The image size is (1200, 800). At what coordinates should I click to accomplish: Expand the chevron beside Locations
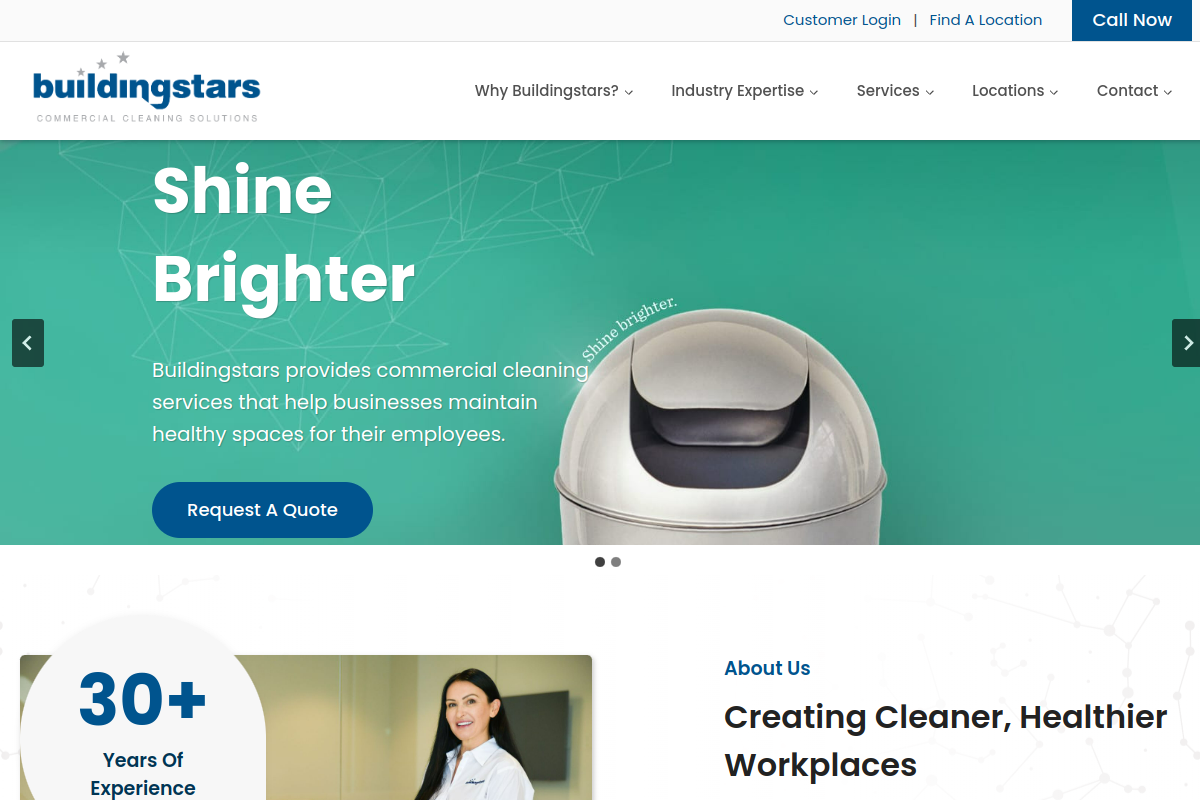[1054, 92]
